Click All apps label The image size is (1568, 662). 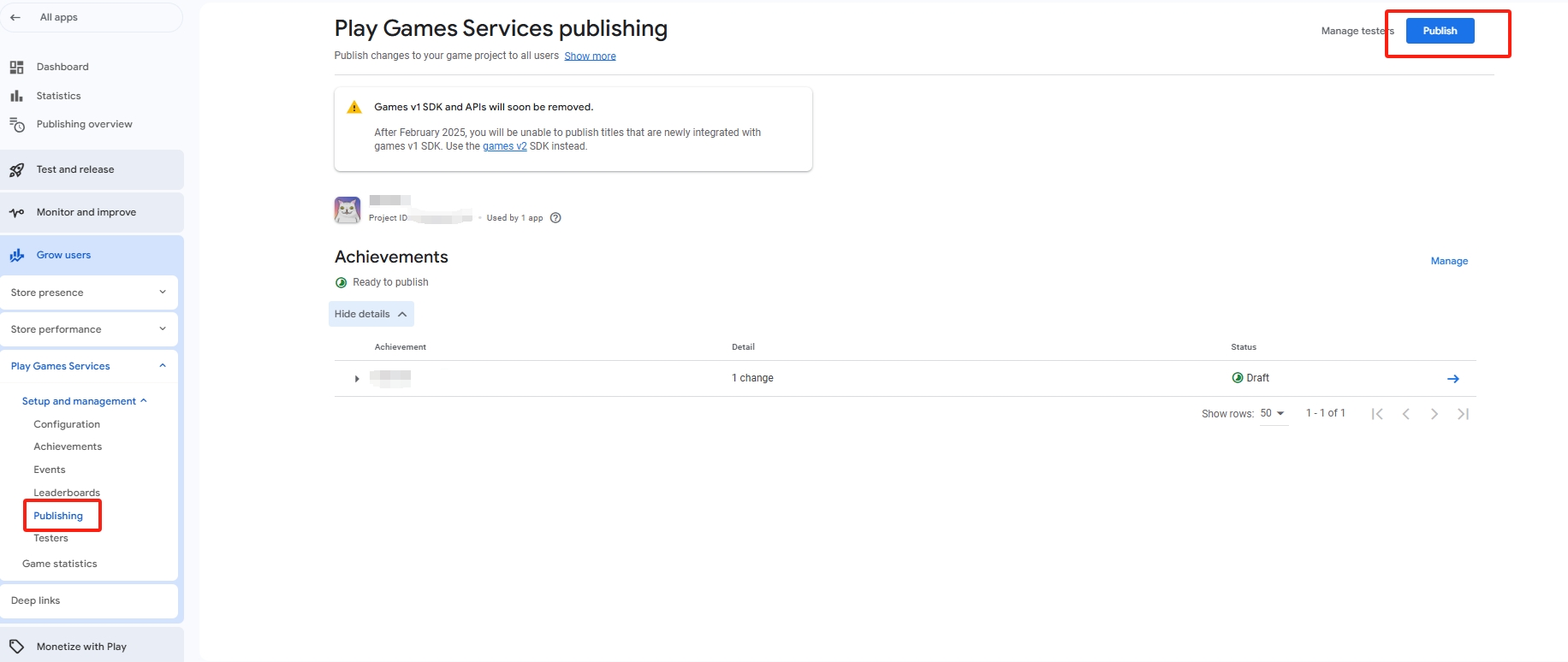(59, 17)
